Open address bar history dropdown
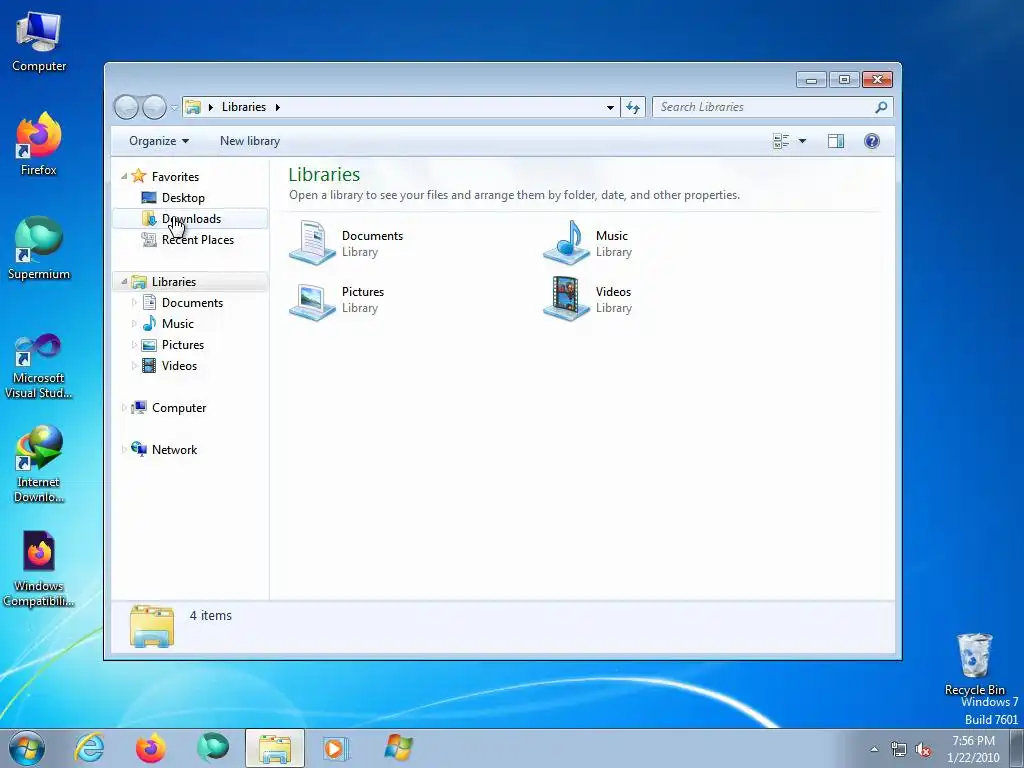Image resolution: width=1024 pixels, height=768 pixels. (610, 107)
